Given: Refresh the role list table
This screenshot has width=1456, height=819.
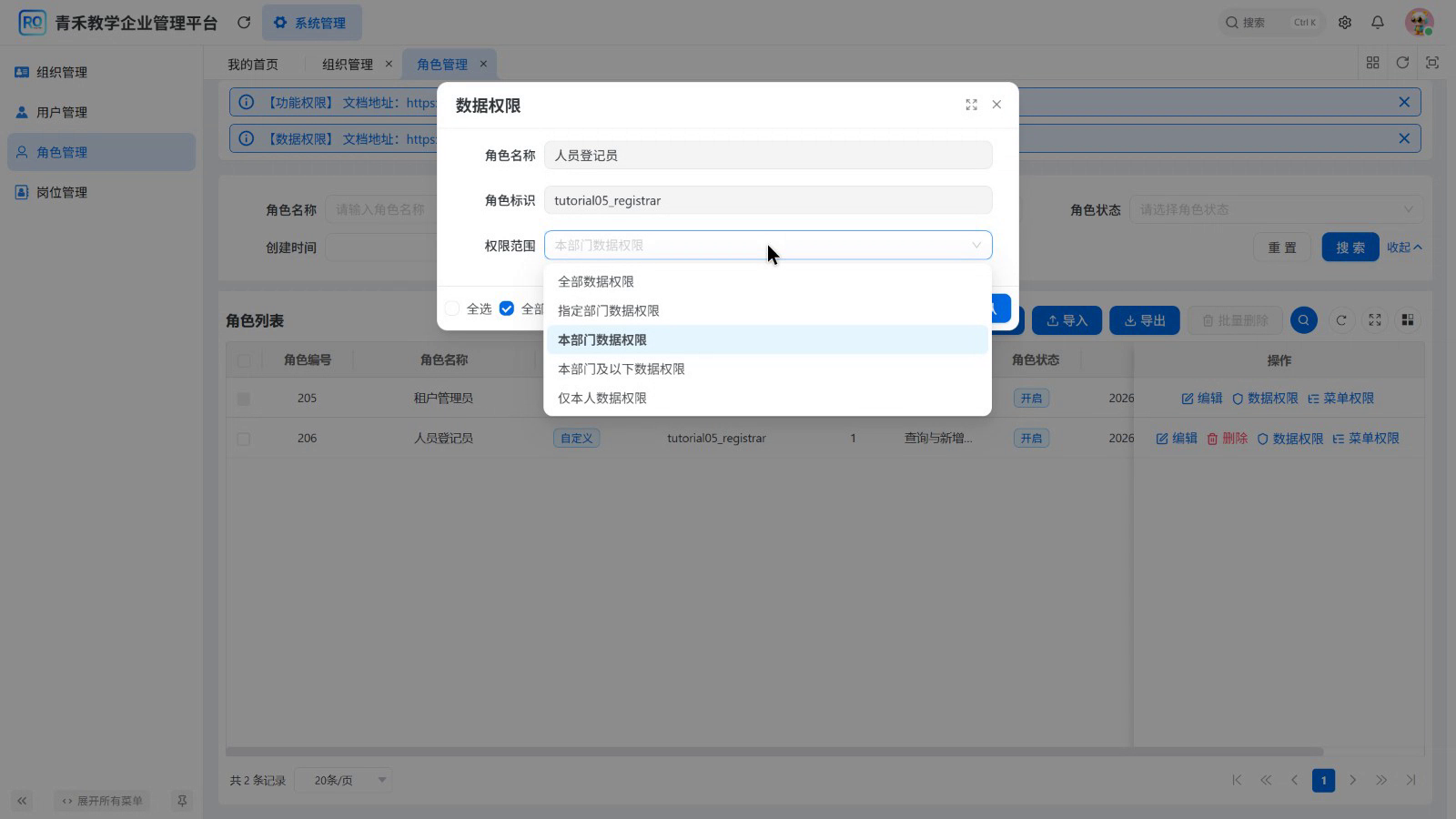Looking at the screenshot, I should 1340,320.
